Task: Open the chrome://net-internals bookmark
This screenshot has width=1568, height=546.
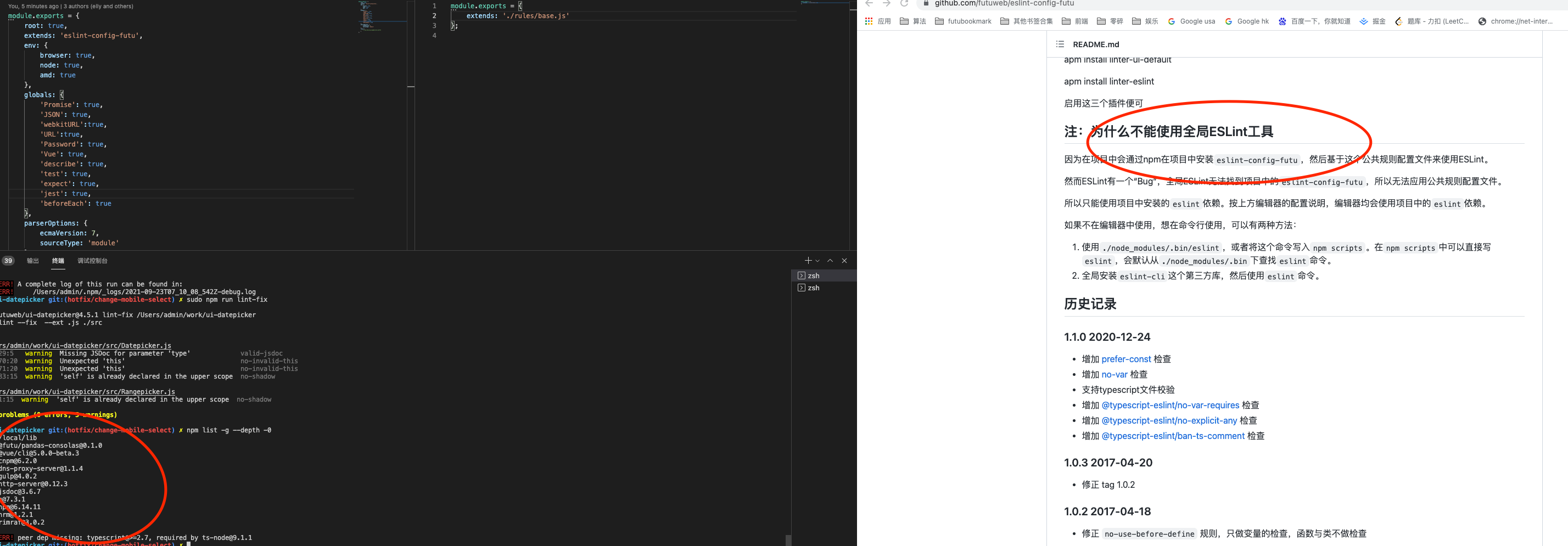Action: (1515, 21)
